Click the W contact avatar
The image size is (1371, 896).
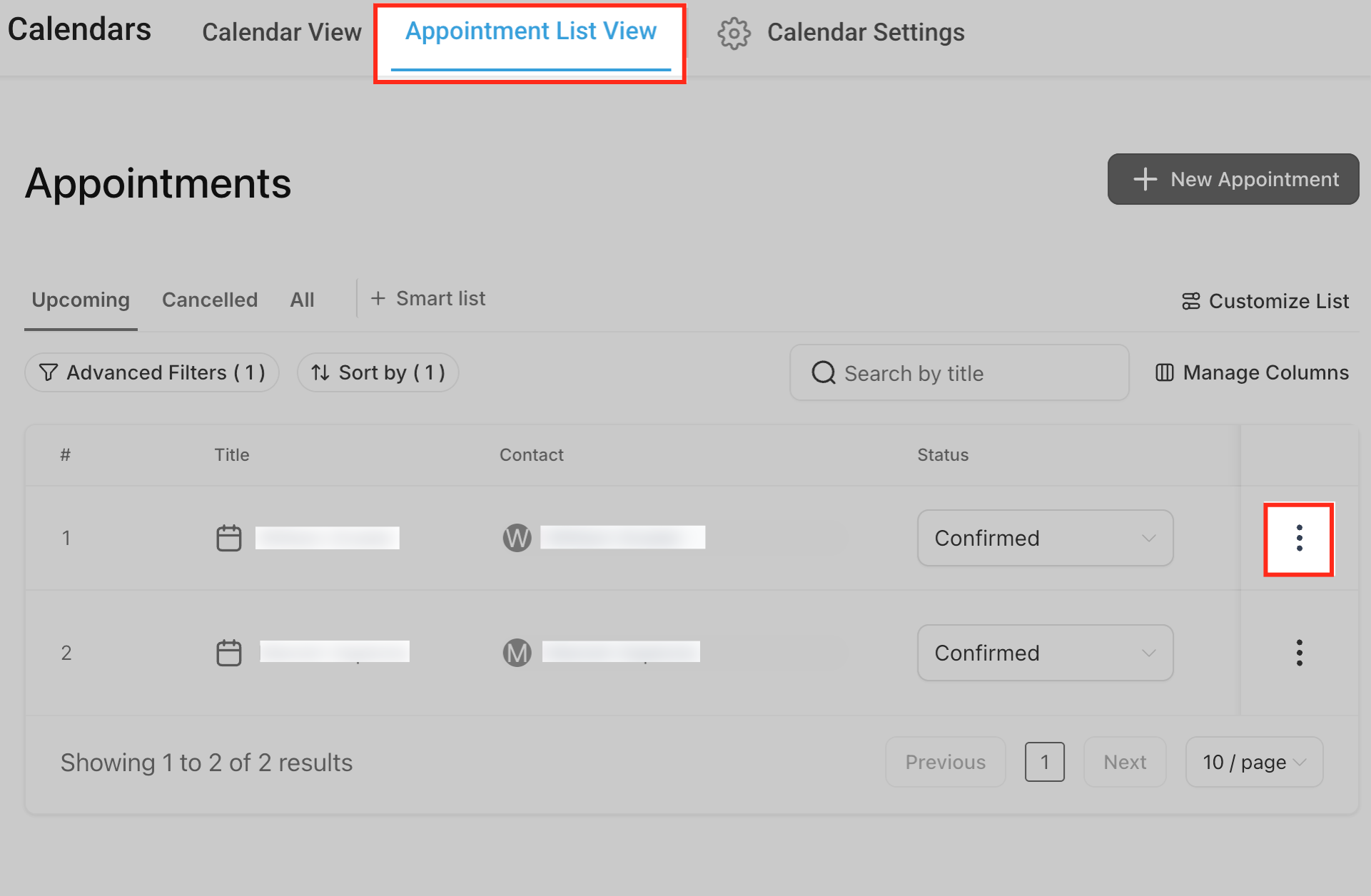[x=517, y=538]
